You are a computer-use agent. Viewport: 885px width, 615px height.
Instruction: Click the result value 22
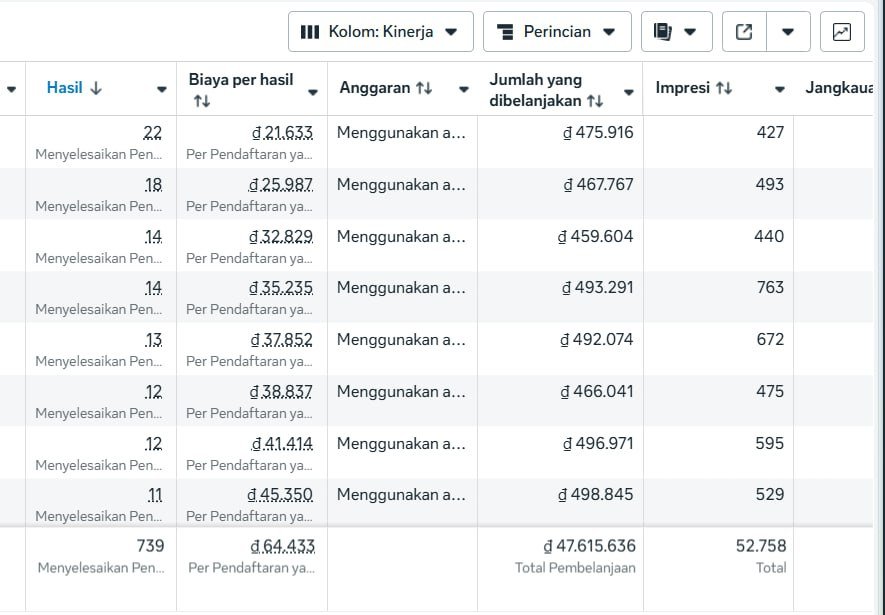[x=153, y=132]
